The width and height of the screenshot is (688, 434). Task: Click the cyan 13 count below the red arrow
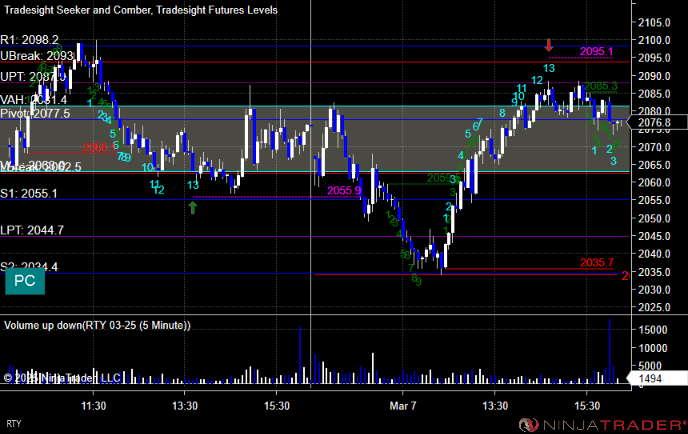(x=549, y=68)
